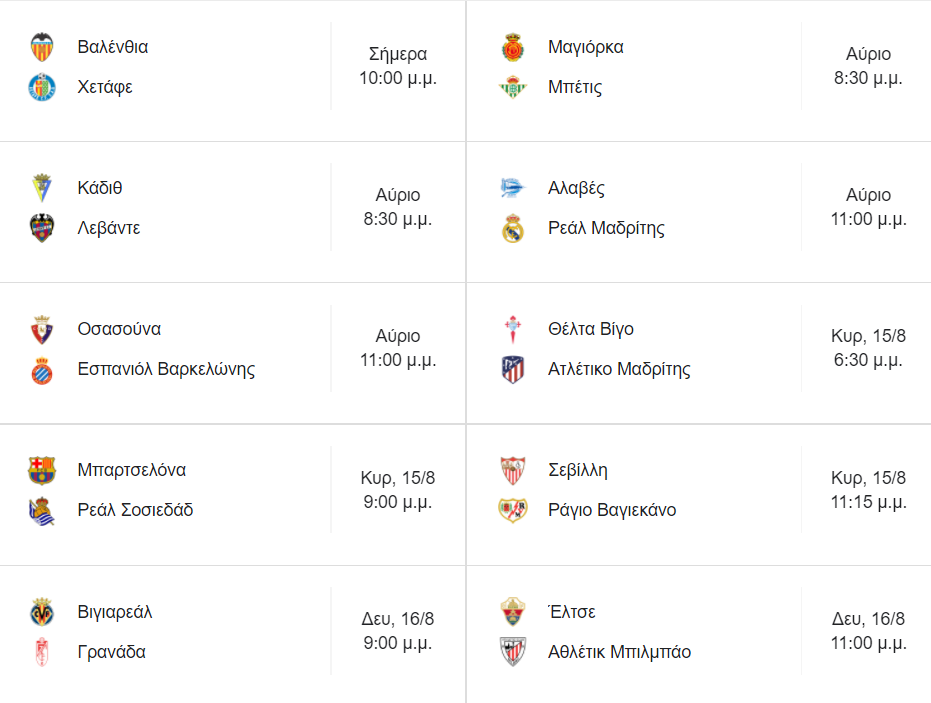
Task: Select the Γρανάδα team name
Action: 111,652
